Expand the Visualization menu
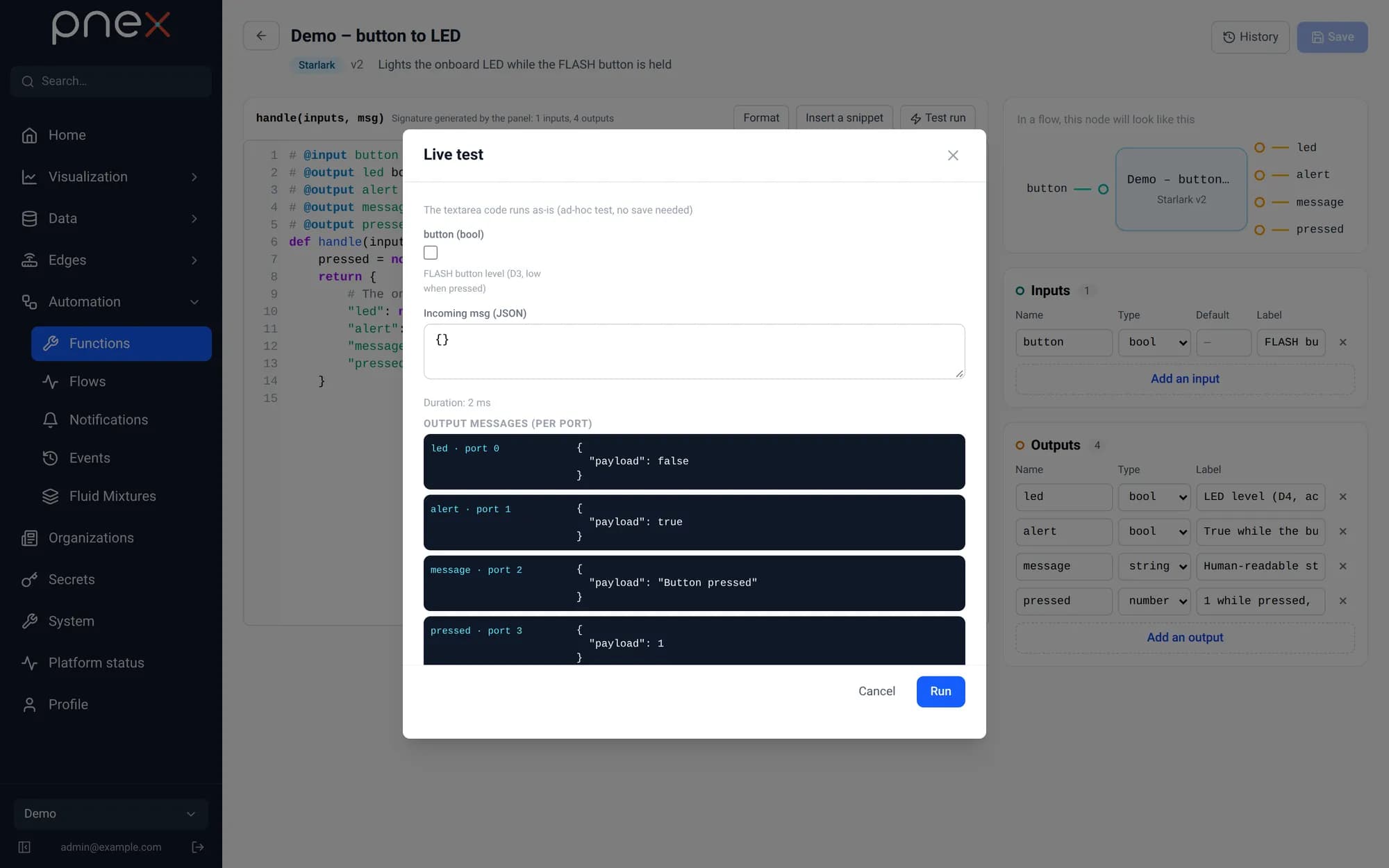The image size is (1389, 868). point(111,177)
